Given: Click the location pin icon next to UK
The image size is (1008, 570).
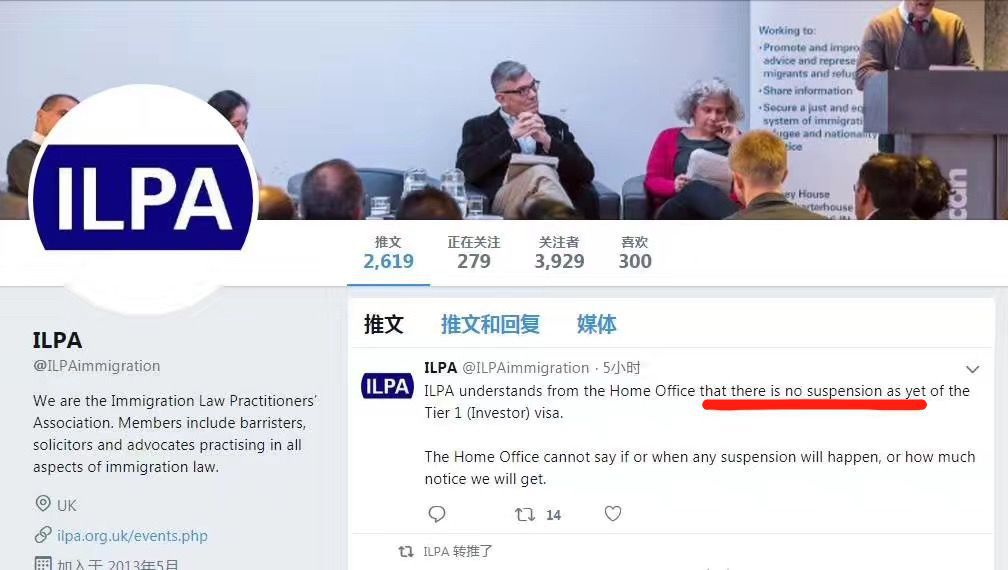Looking at the screenshot, I should pos(43,503).
